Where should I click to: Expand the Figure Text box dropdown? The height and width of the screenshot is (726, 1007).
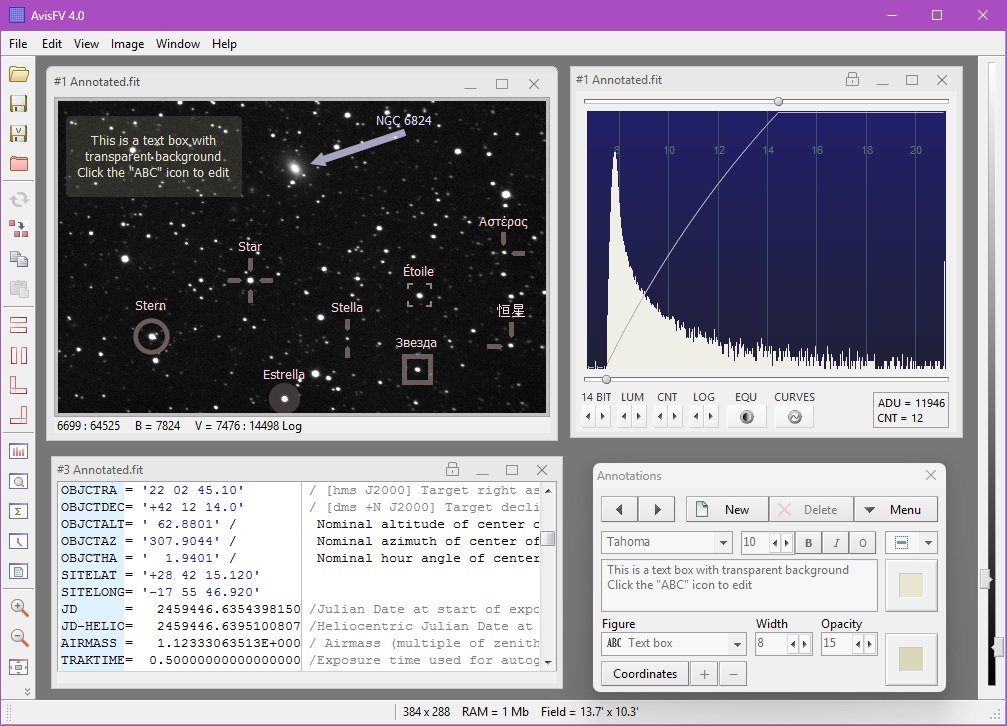(673, 643)
